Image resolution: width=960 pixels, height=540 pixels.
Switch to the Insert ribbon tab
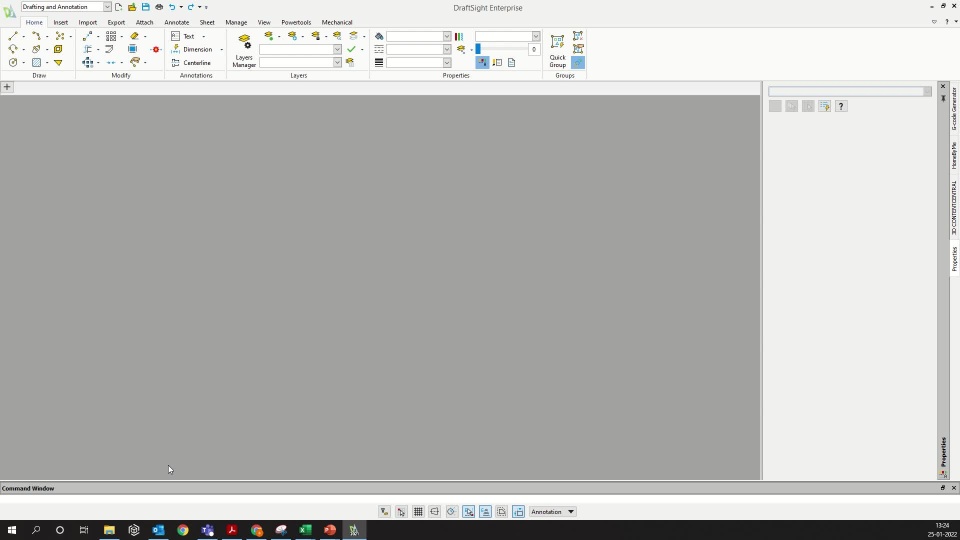61,22
